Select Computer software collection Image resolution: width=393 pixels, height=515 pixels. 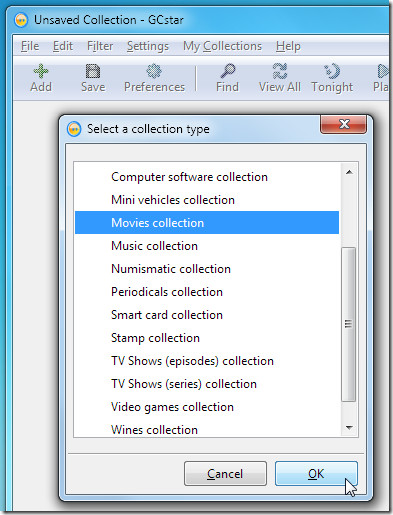click(x=207, y=177)
